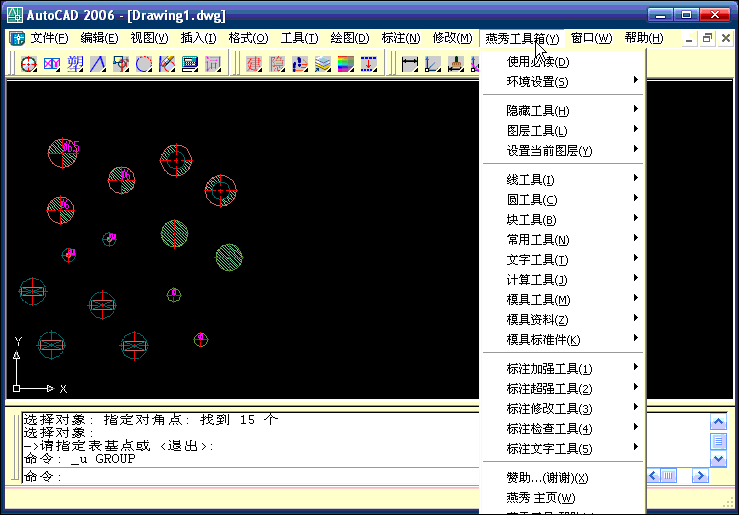Choose 使用必读(D) from the menu
Viewport: 739px width, 515px height.
coord(564,62)
